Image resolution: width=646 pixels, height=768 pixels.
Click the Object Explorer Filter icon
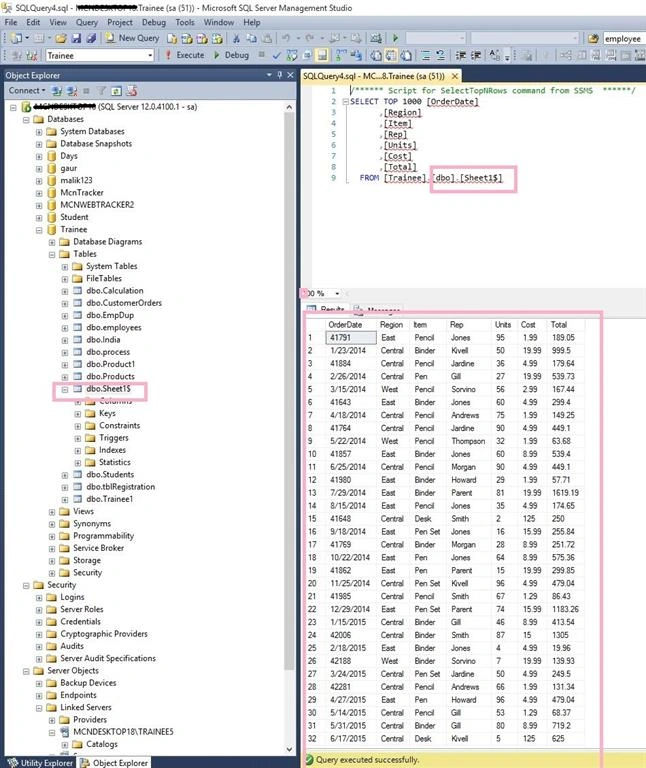[x=101, y=91]
